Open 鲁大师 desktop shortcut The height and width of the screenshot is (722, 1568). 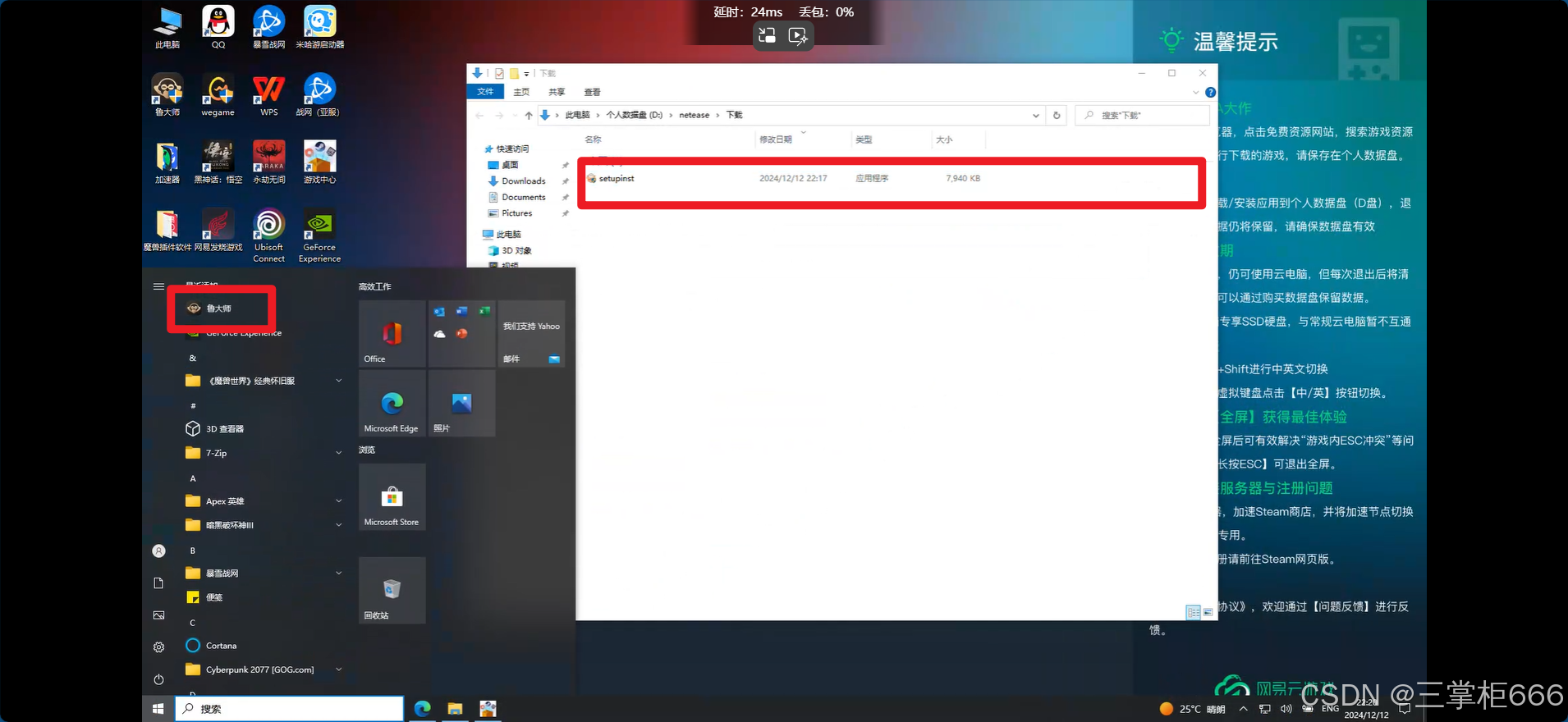click(x=167, y=94)
